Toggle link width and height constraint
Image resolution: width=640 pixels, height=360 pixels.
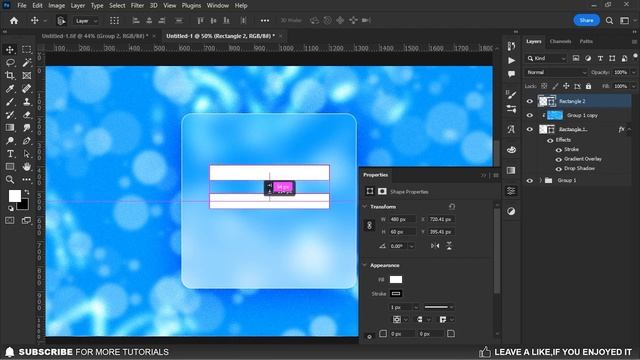click(369, 225)
